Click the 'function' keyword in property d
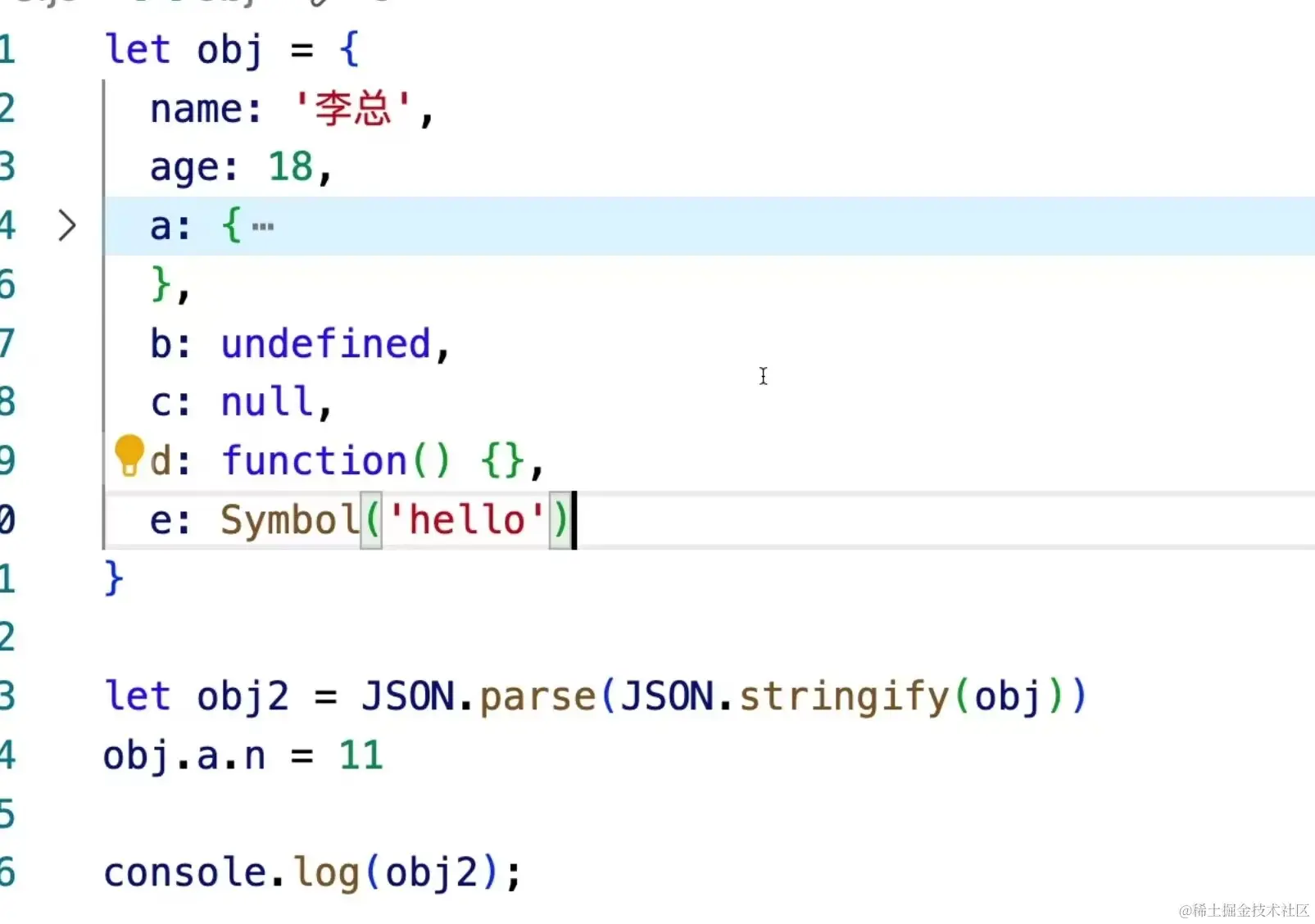The width and height of the screenshot is (1315, 924). coord(315,460)
